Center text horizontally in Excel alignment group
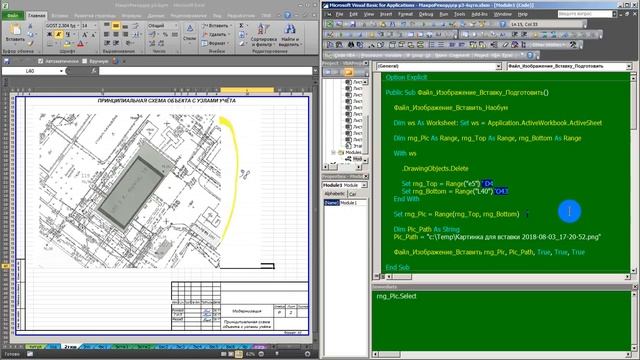Image resolution: width=640 pixels, height=360 pixels. click(x=116, y=35)
